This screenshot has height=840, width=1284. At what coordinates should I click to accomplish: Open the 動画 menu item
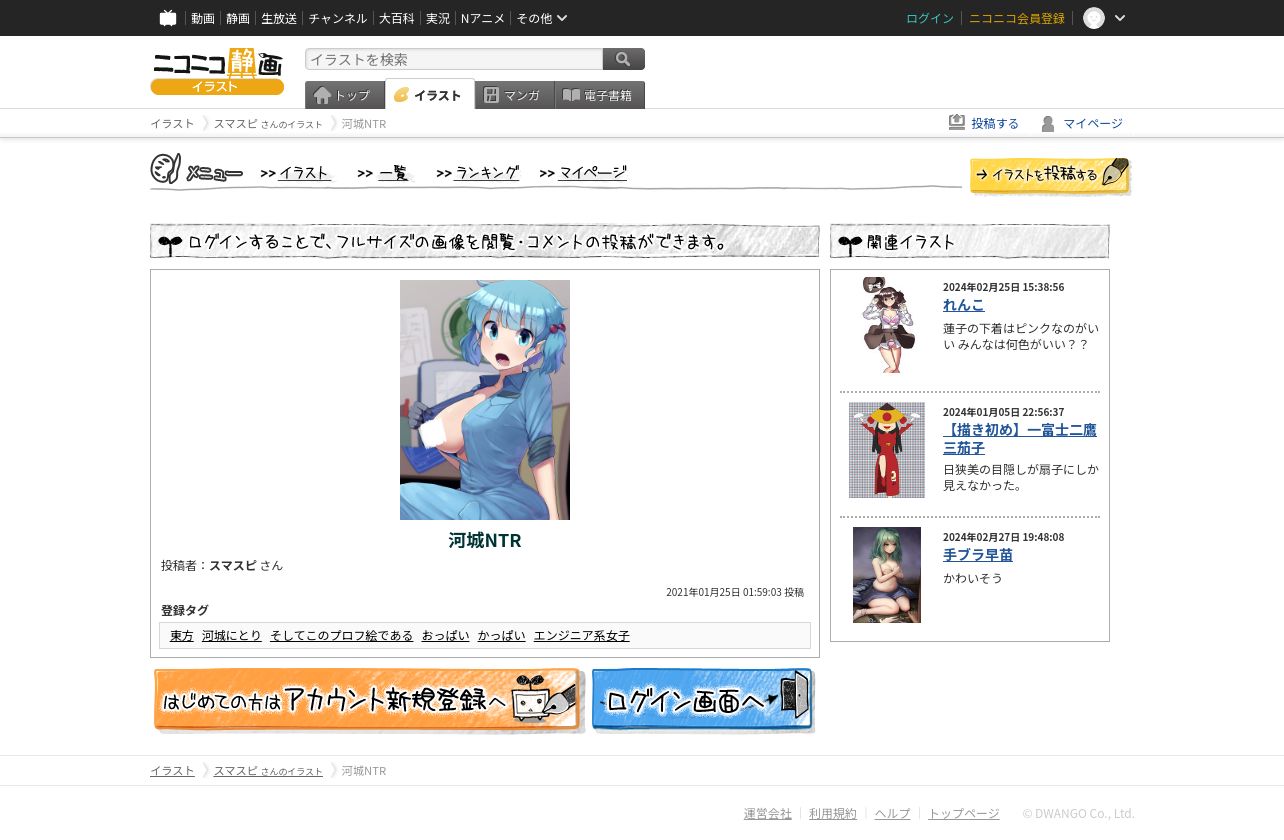[x=203, y=18]
